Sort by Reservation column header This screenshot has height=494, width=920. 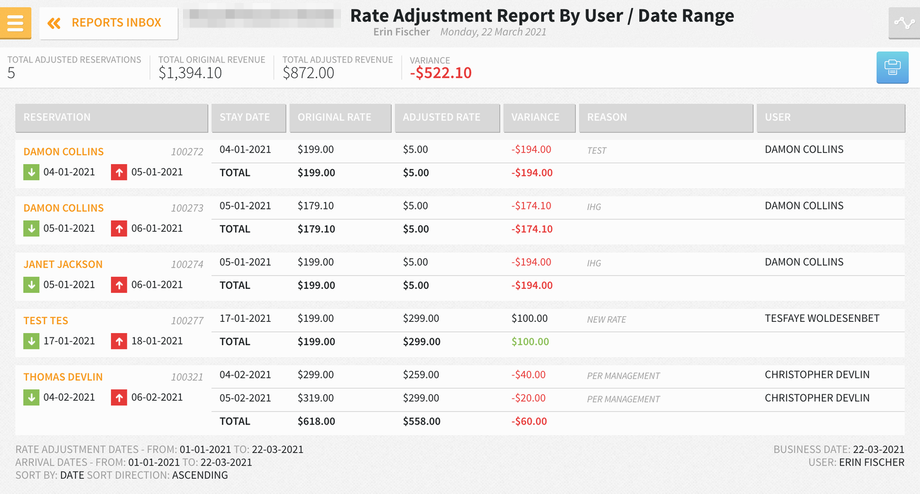111,117
